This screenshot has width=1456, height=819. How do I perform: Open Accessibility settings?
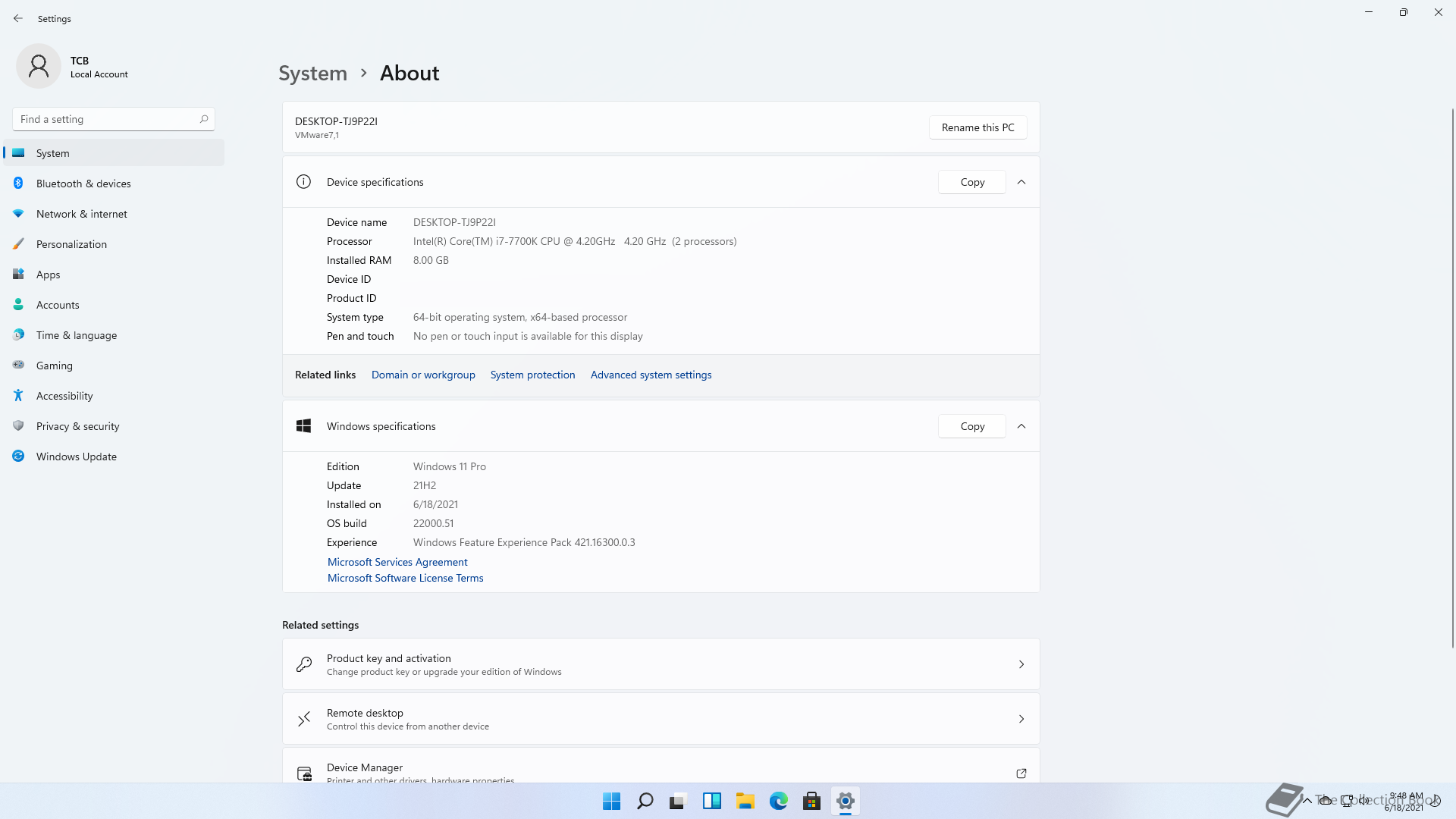click(x=114, y=396)
